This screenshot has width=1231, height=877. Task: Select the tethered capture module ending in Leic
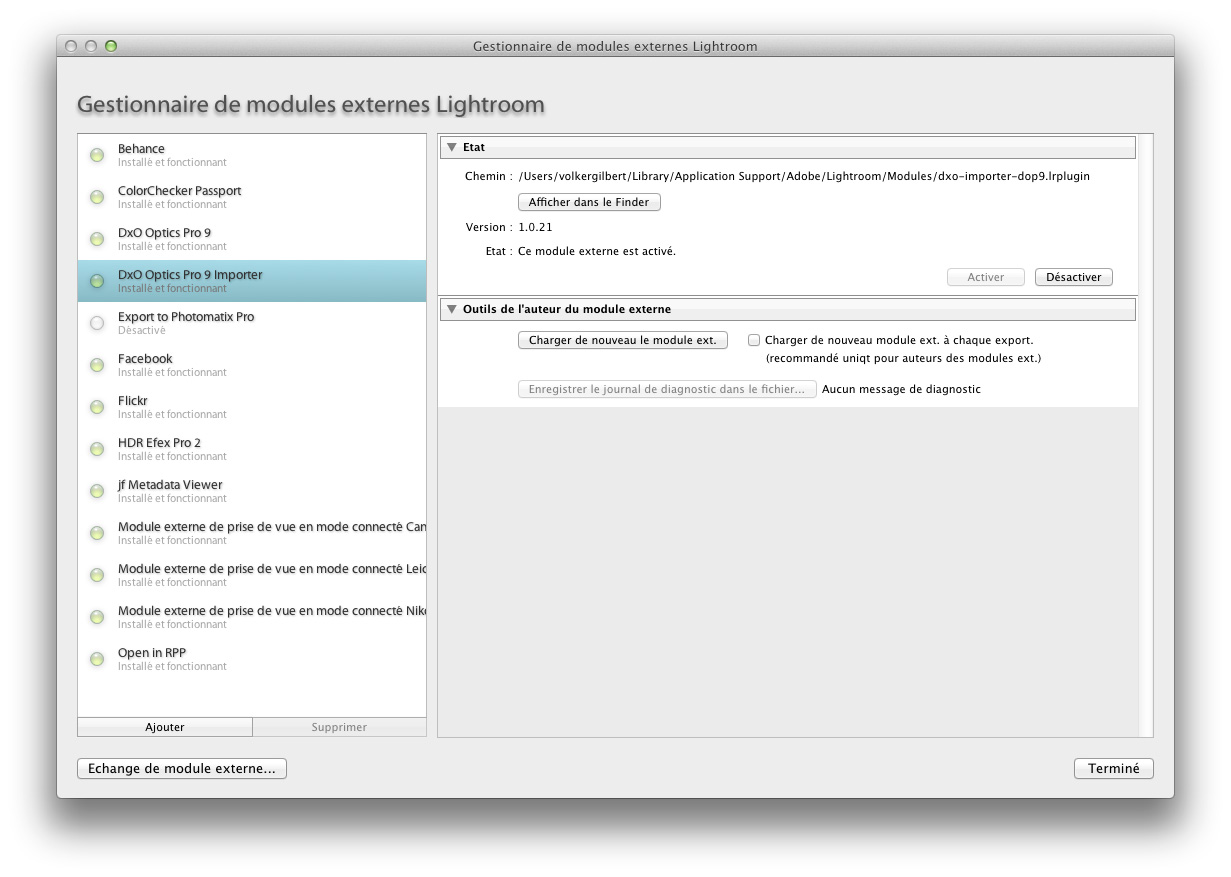pyautogui.click(x=252, y=575)
